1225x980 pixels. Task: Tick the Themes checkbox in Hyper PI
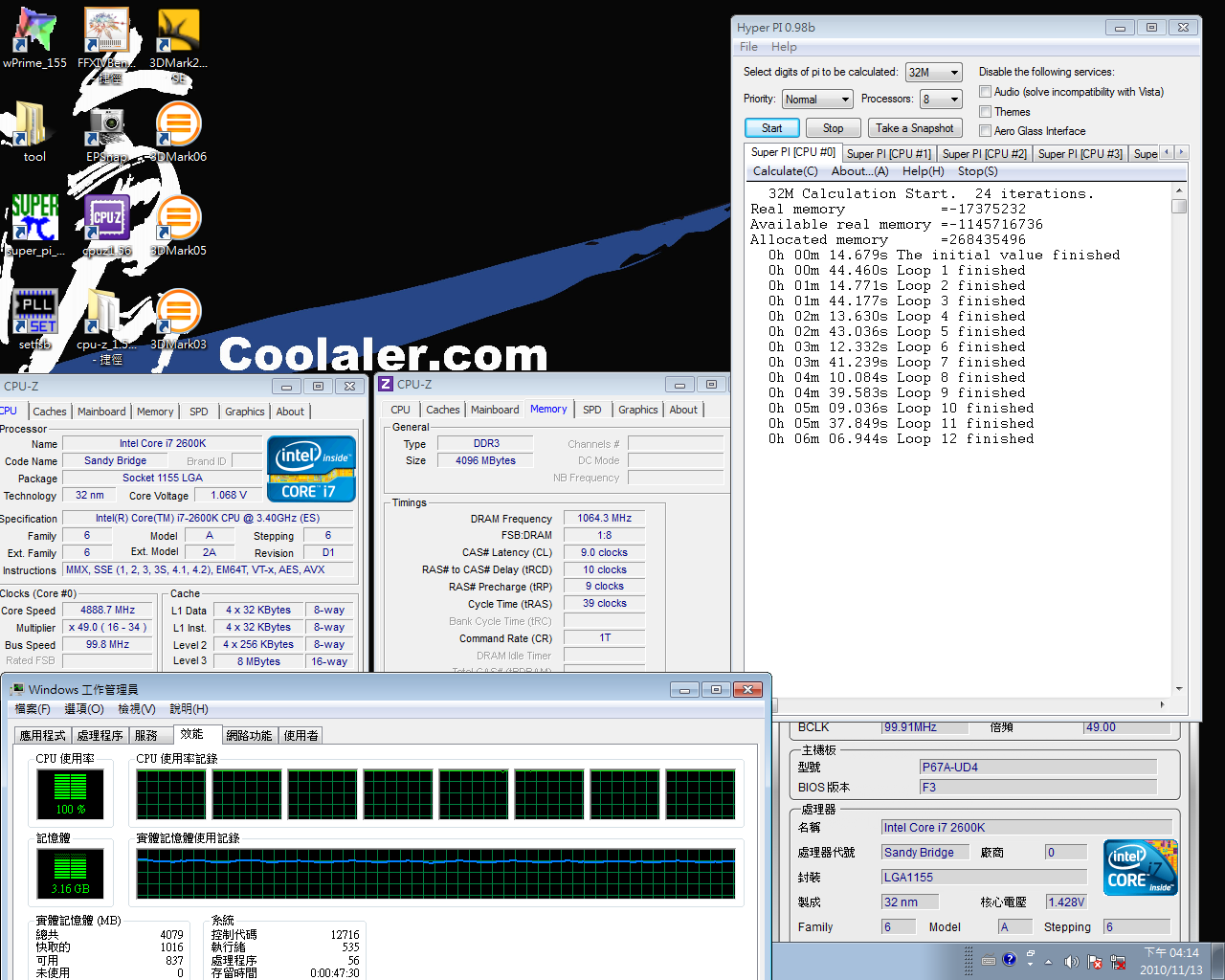pos(985,112)
